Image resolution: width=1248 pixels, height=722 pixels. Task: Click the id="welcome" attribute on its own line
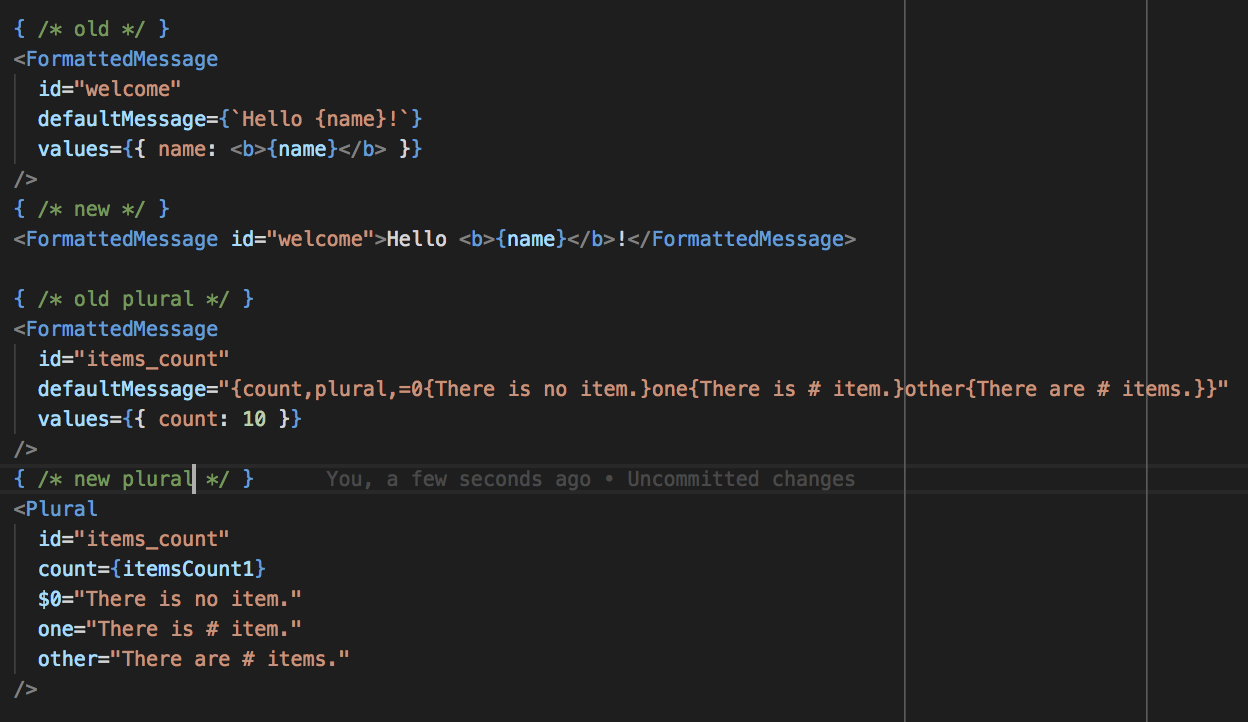point(109,89)
